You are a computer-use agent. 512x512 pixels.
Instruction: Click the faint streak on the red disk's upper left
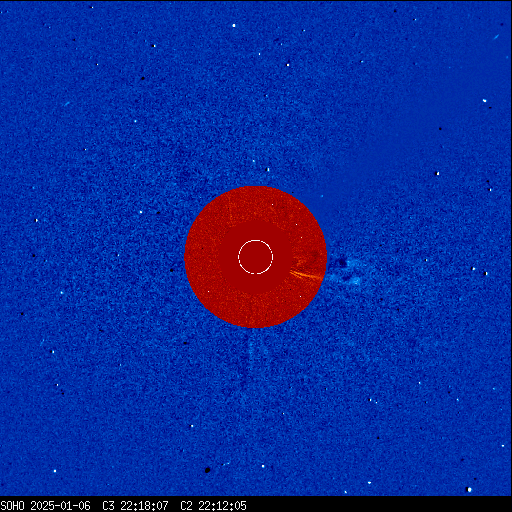click(230, 208)
